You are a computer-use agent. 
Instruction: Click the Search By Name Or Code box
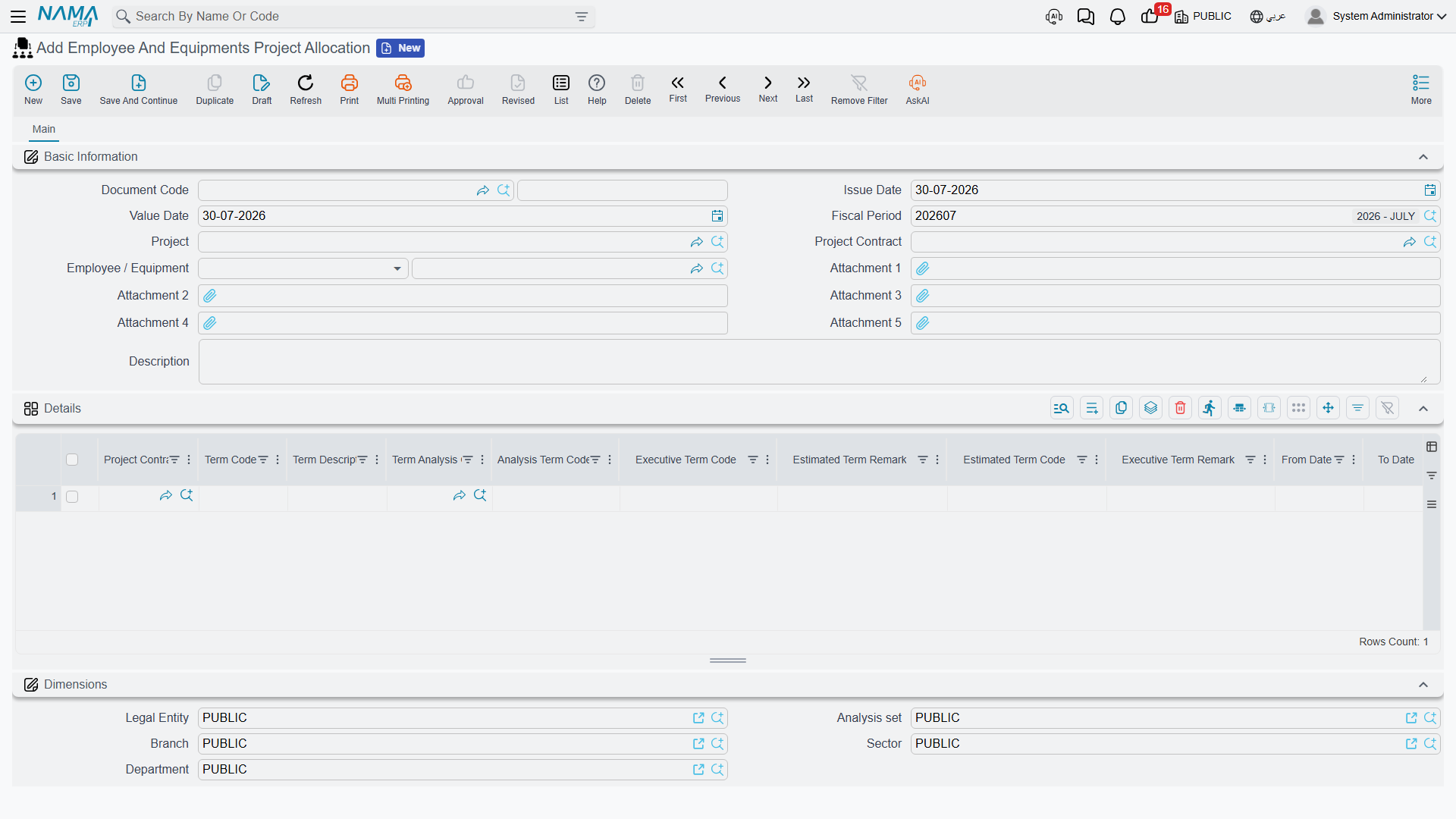(353, 17)
